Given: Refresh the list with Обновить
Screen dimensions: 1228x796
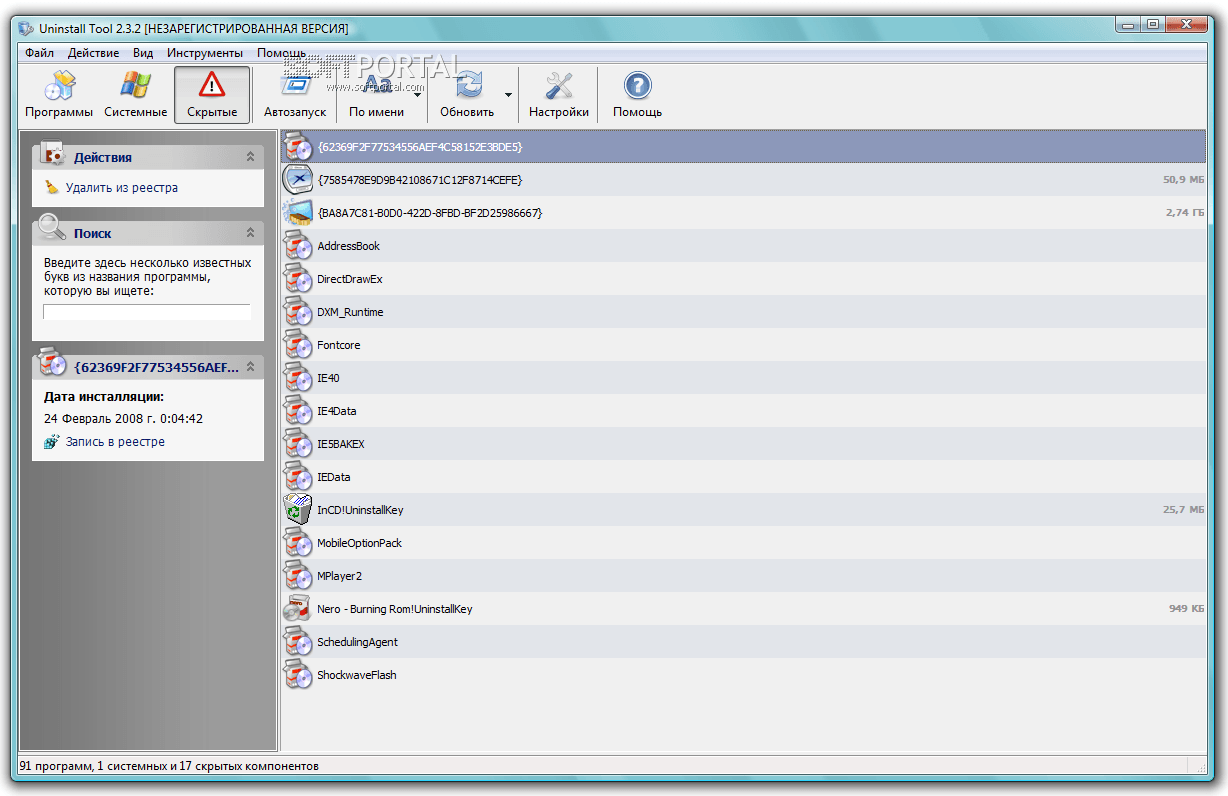Looking at the screenshot, I should click(x=467, y=95).
